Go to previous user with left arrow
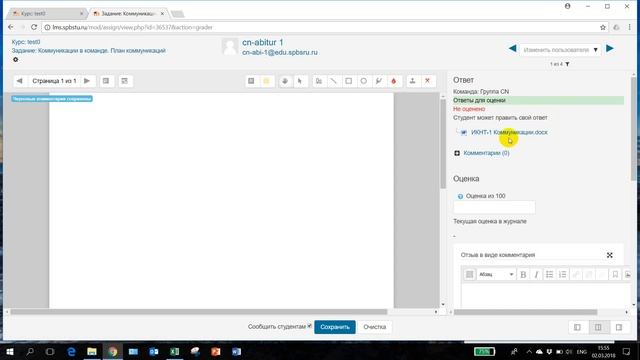The width and height of the screenshot is (640, 360). click(x=512, y=49)
